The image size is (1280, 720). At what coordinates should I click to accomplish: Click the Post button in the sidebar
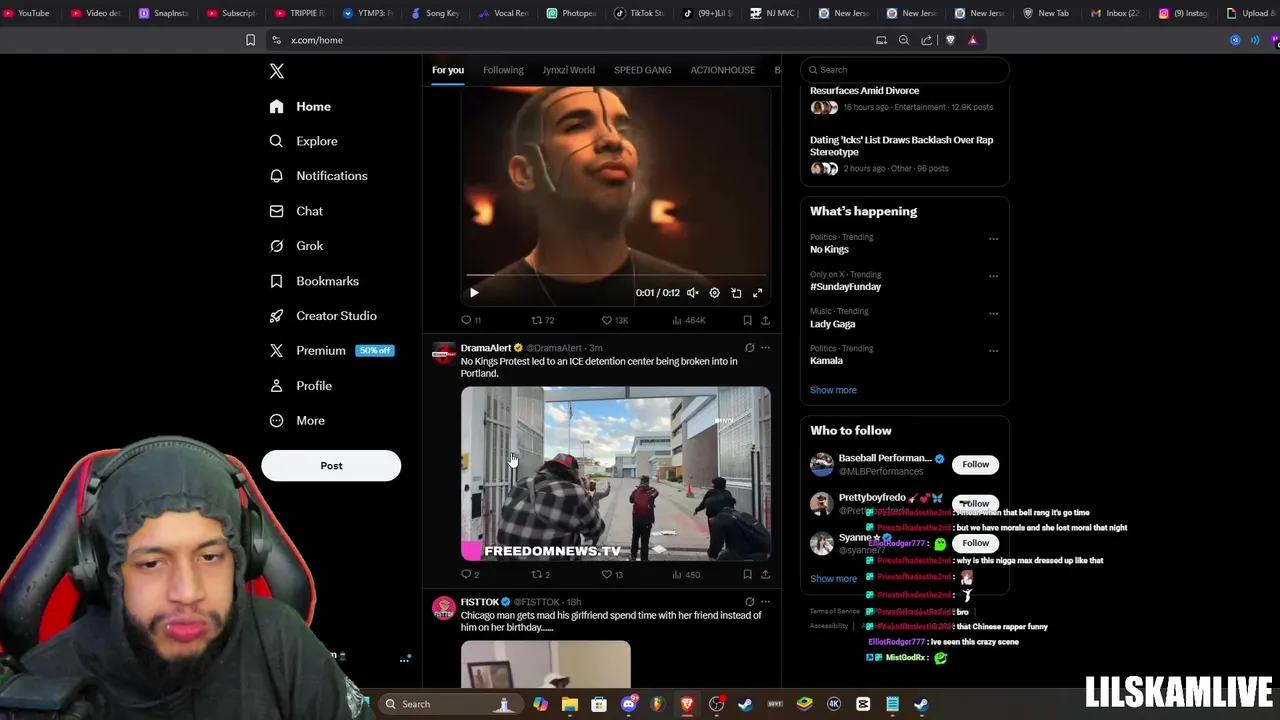tap(331, 466)
